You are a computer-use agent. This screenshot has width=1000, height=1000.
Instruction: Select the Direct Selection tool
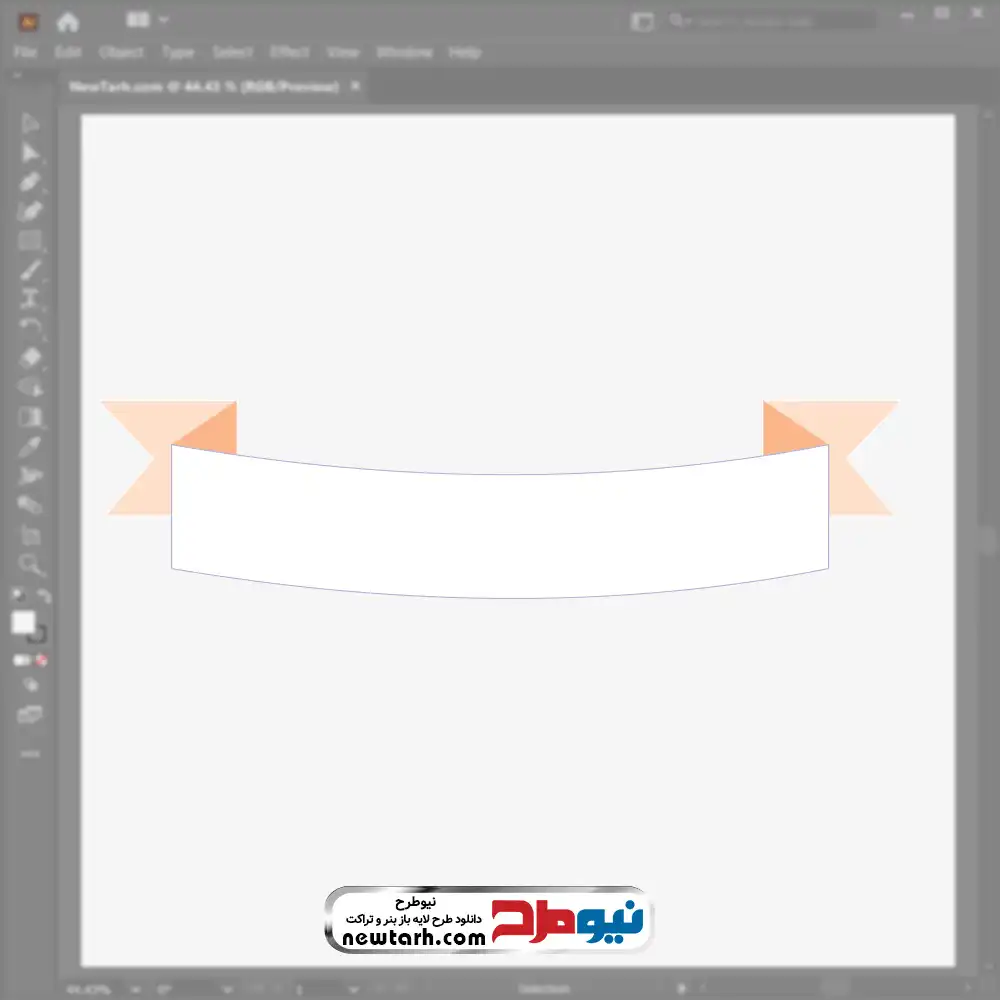(30, 153)
